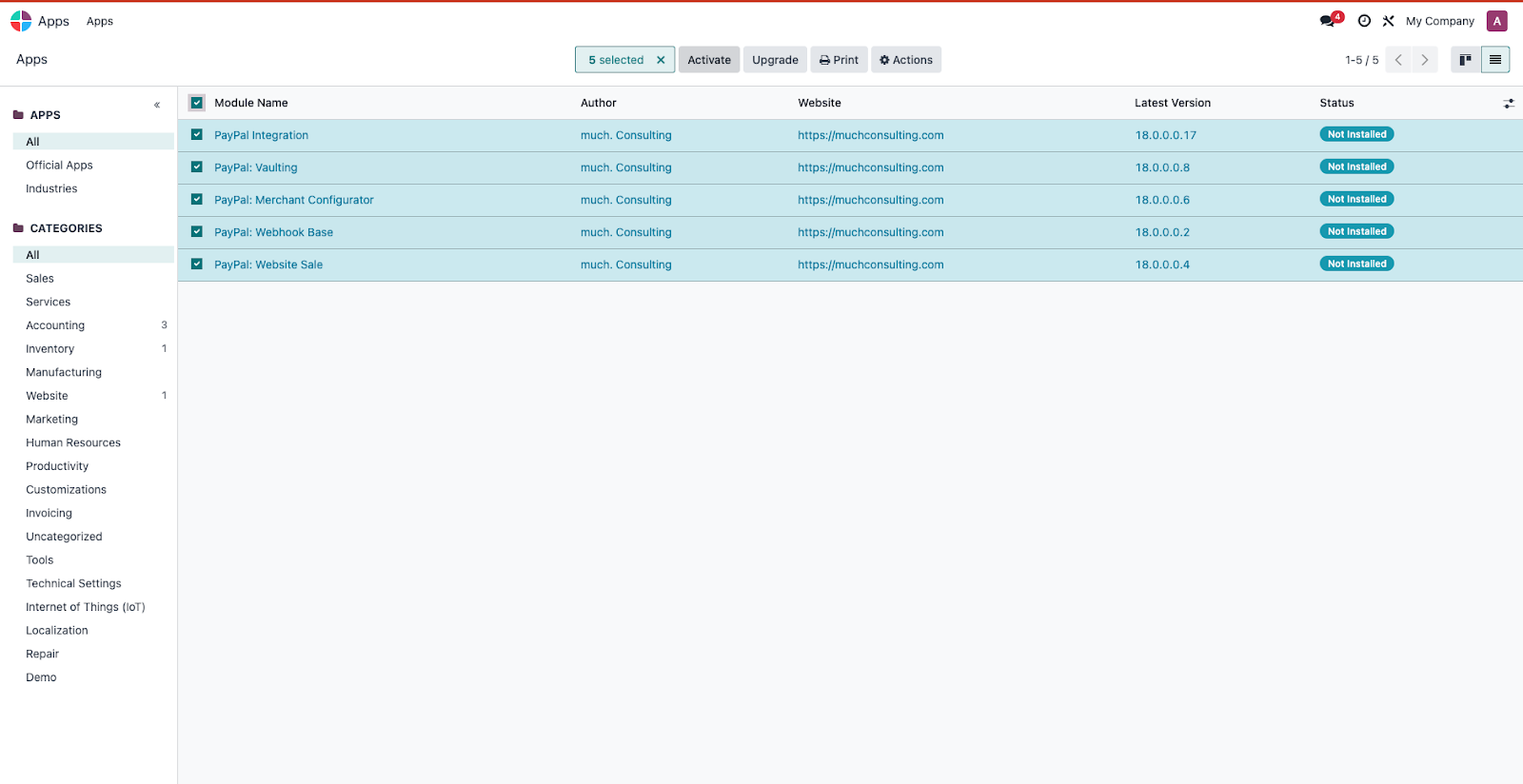This screenshot has height=784, width=1523.
Task: Sort by Module Name column header
Action: point(251,103)
